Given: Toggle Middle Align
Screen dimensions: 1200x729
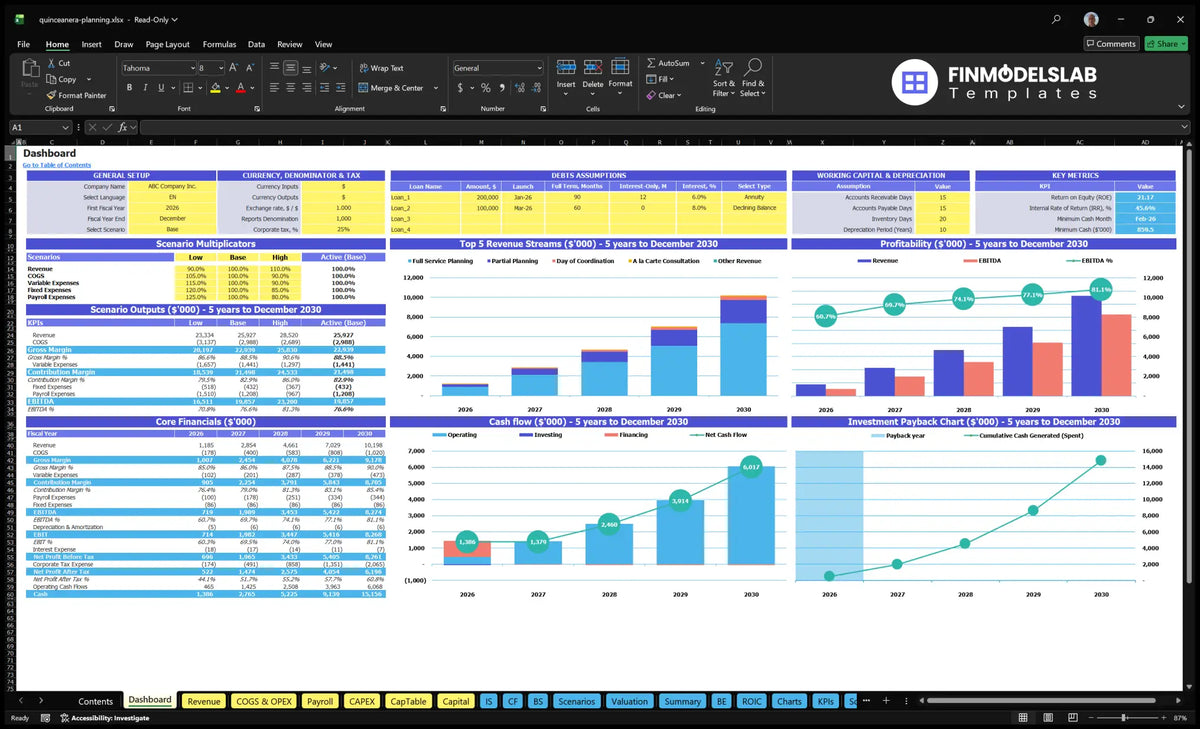Looking at the screenshot, I should point(290,68).
